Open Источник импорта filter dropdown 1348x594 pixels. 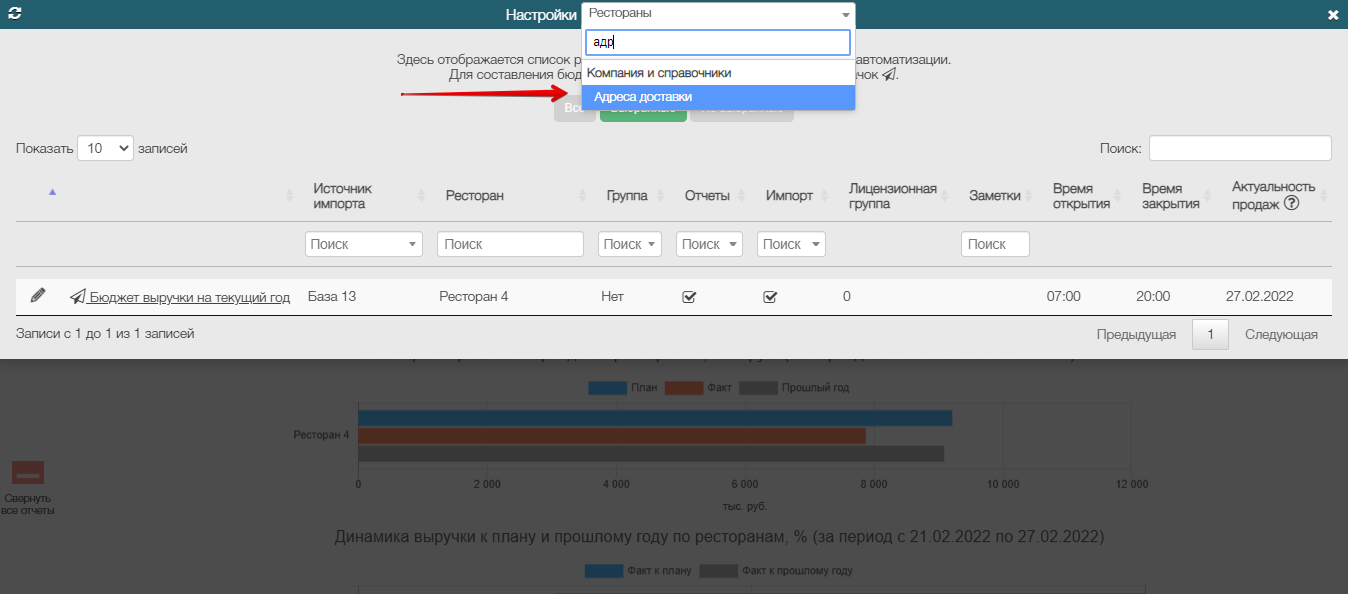364,244
